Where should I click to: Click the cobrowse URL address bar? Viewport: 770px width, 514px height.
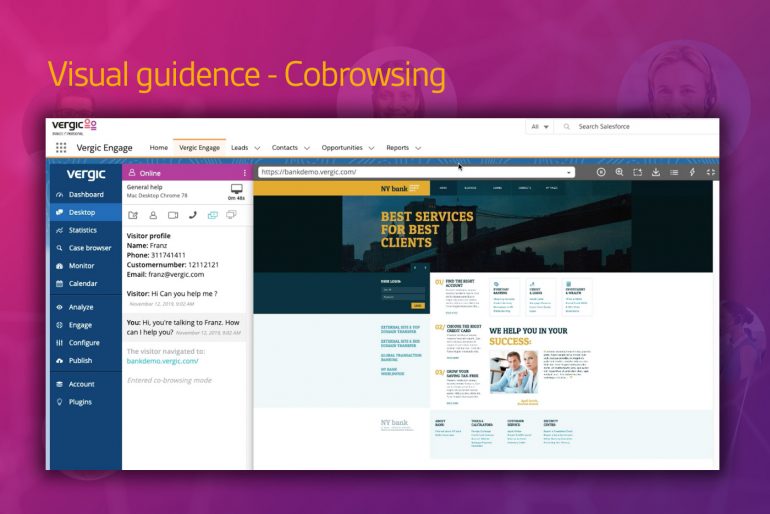click(416, 172)
